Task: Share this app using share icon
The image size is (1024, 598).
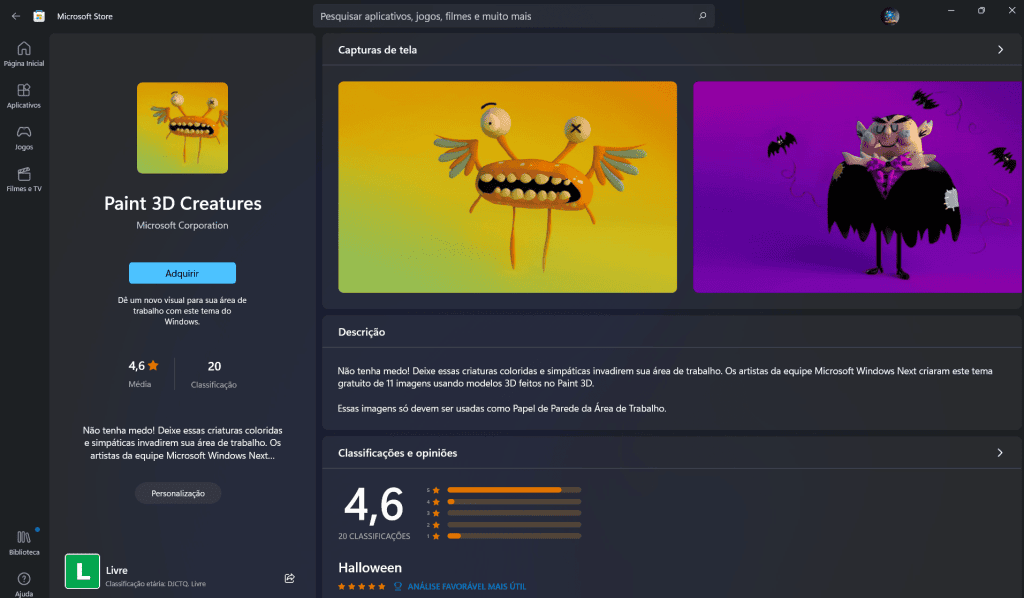Action: (290, 578)
